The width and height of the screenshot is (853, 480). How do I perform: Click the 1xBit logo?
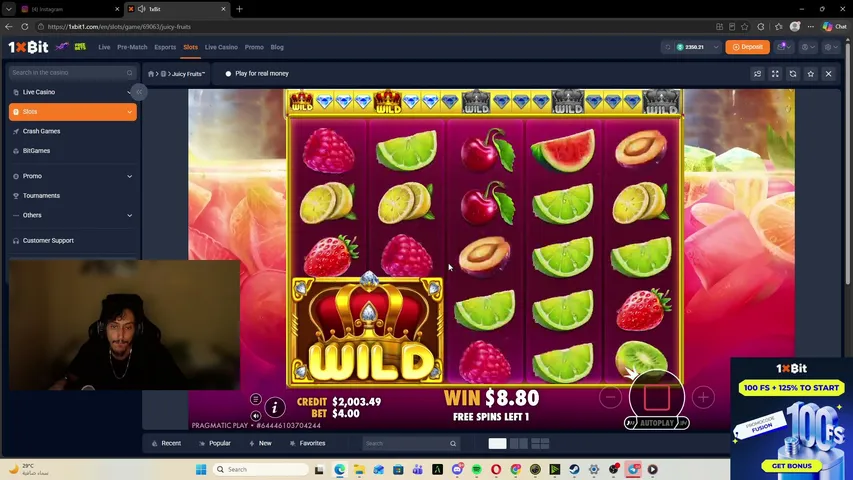[28, 47]
